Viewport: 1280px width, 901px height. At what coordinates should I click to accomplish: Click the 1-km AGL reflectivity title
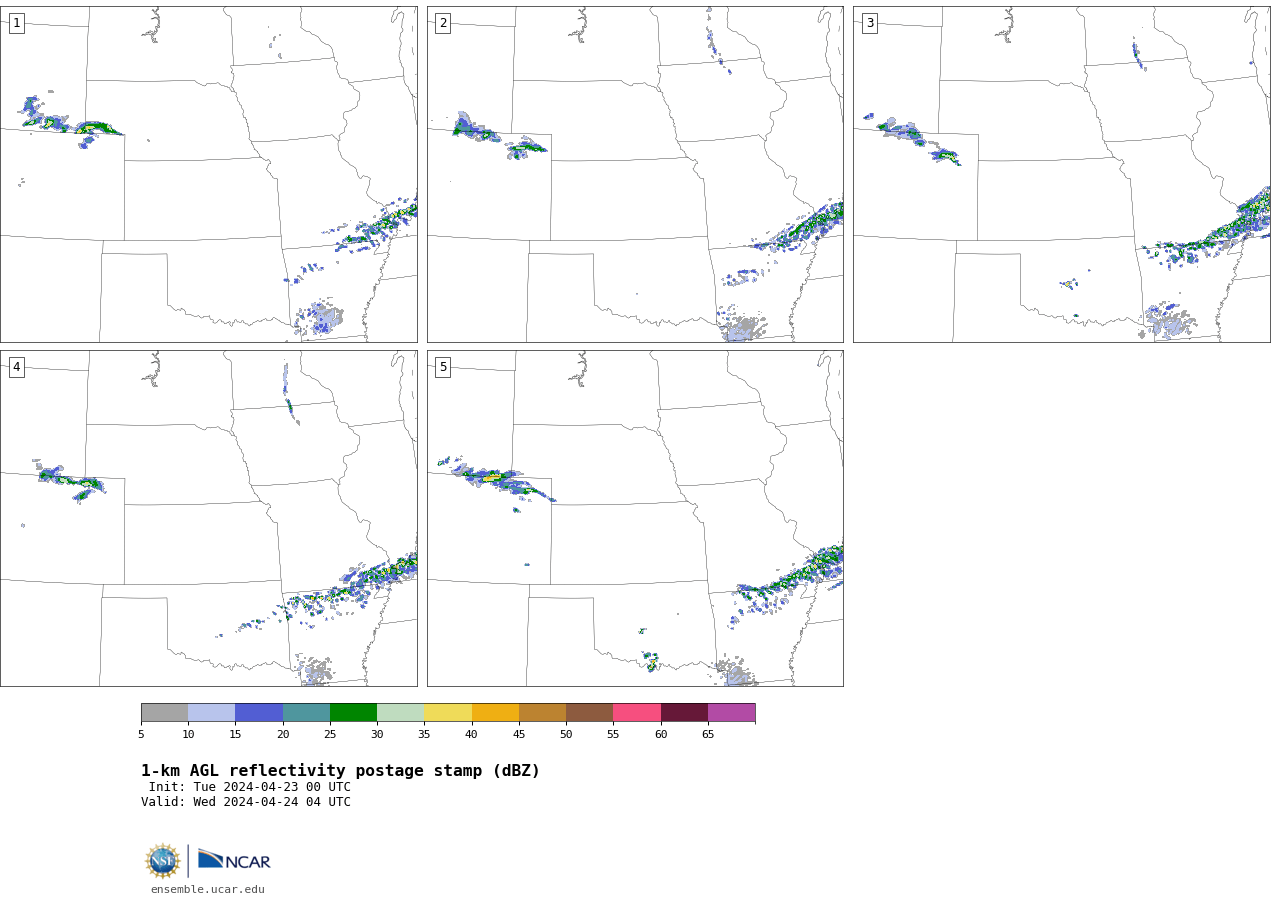(x=340, y=771)
